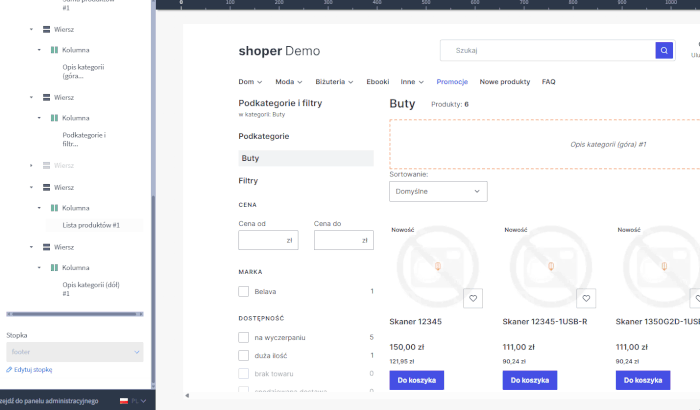This screenshot has height=410, width=700.
Task: Click the pencil icon next to Edytuj stopkę
Action: click(x=9, y=369)
